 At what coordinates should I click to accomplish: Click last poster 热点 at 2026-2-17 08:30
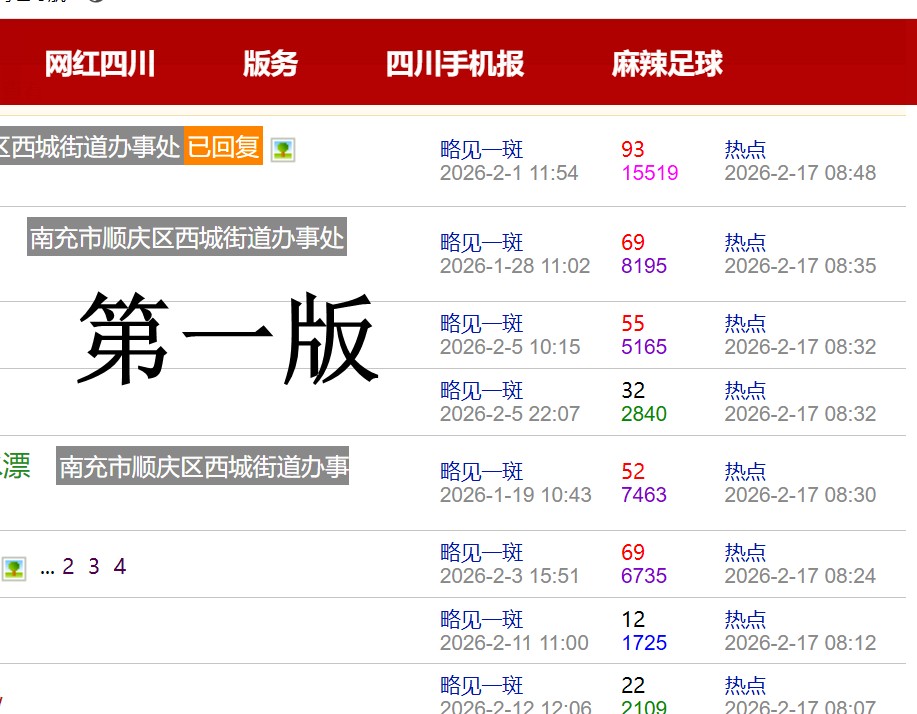[745, 472]
